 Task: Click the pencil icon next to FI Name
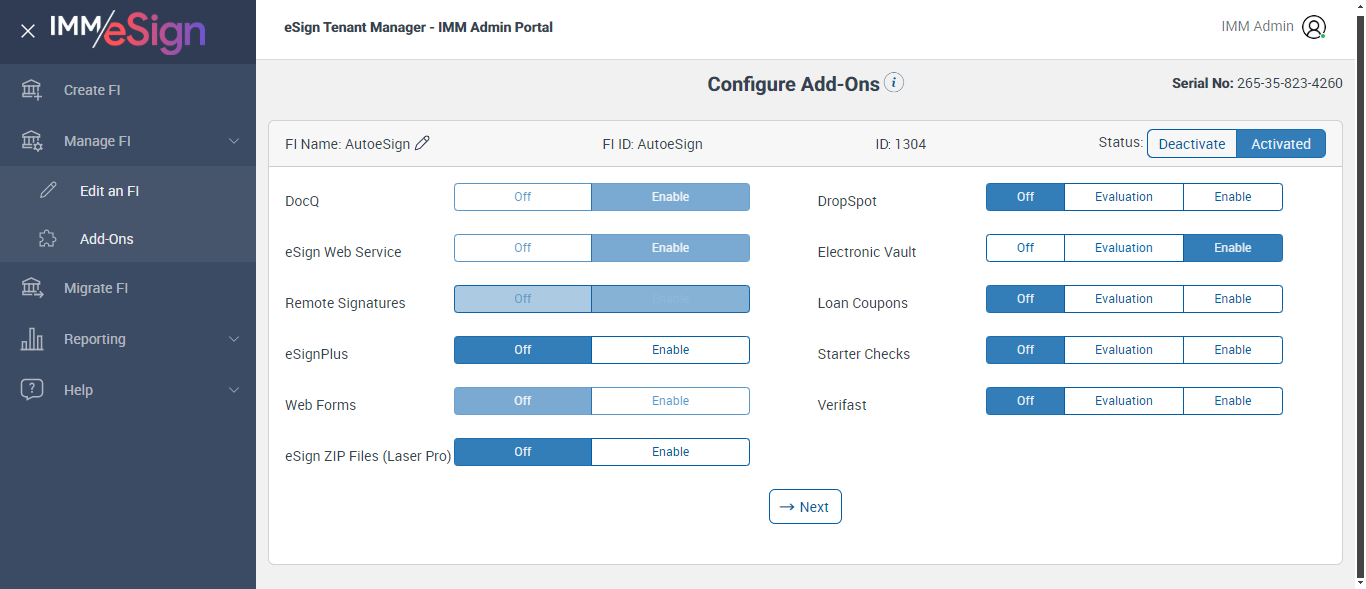pos(423,144)
